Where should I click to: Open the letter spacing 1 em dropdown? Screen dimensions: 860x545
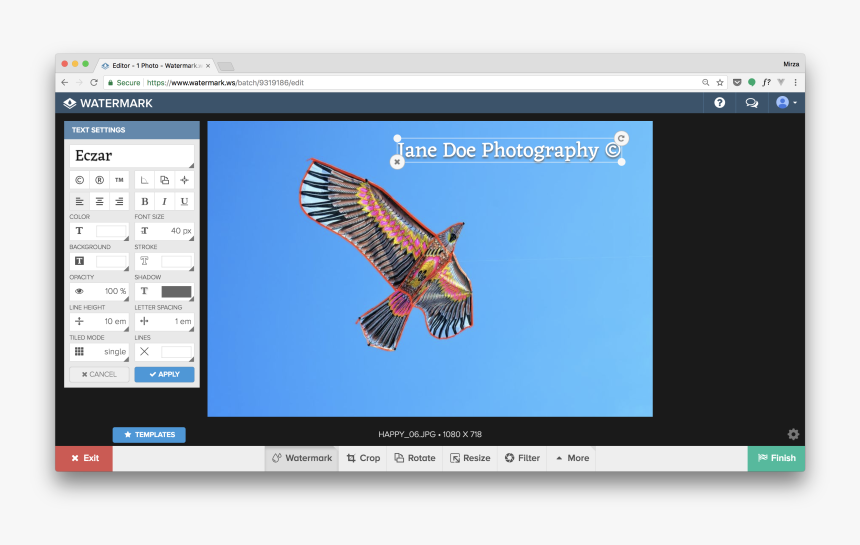tap(165, 321)
